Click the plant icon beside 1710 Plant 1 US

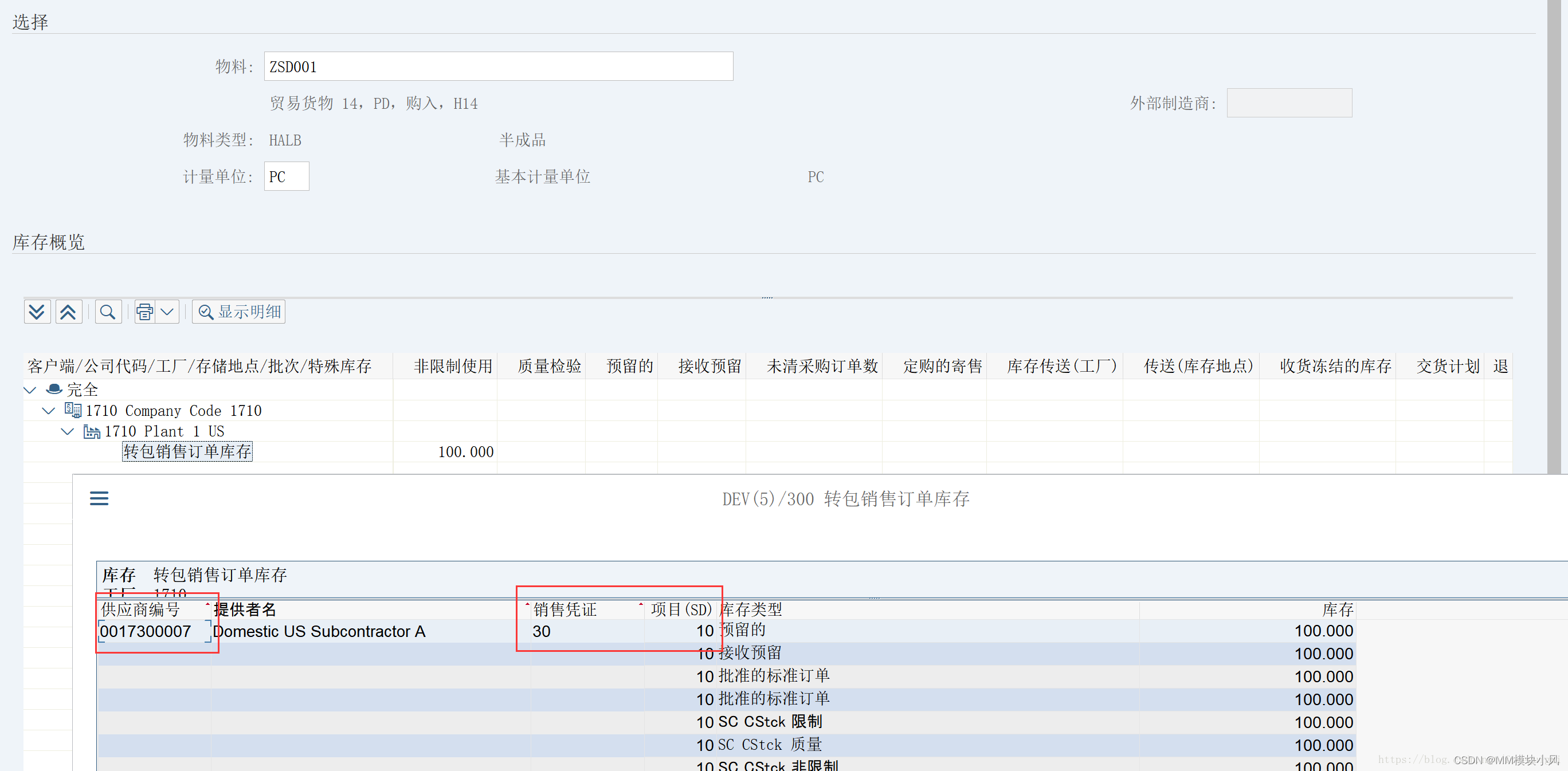point(91,431)
